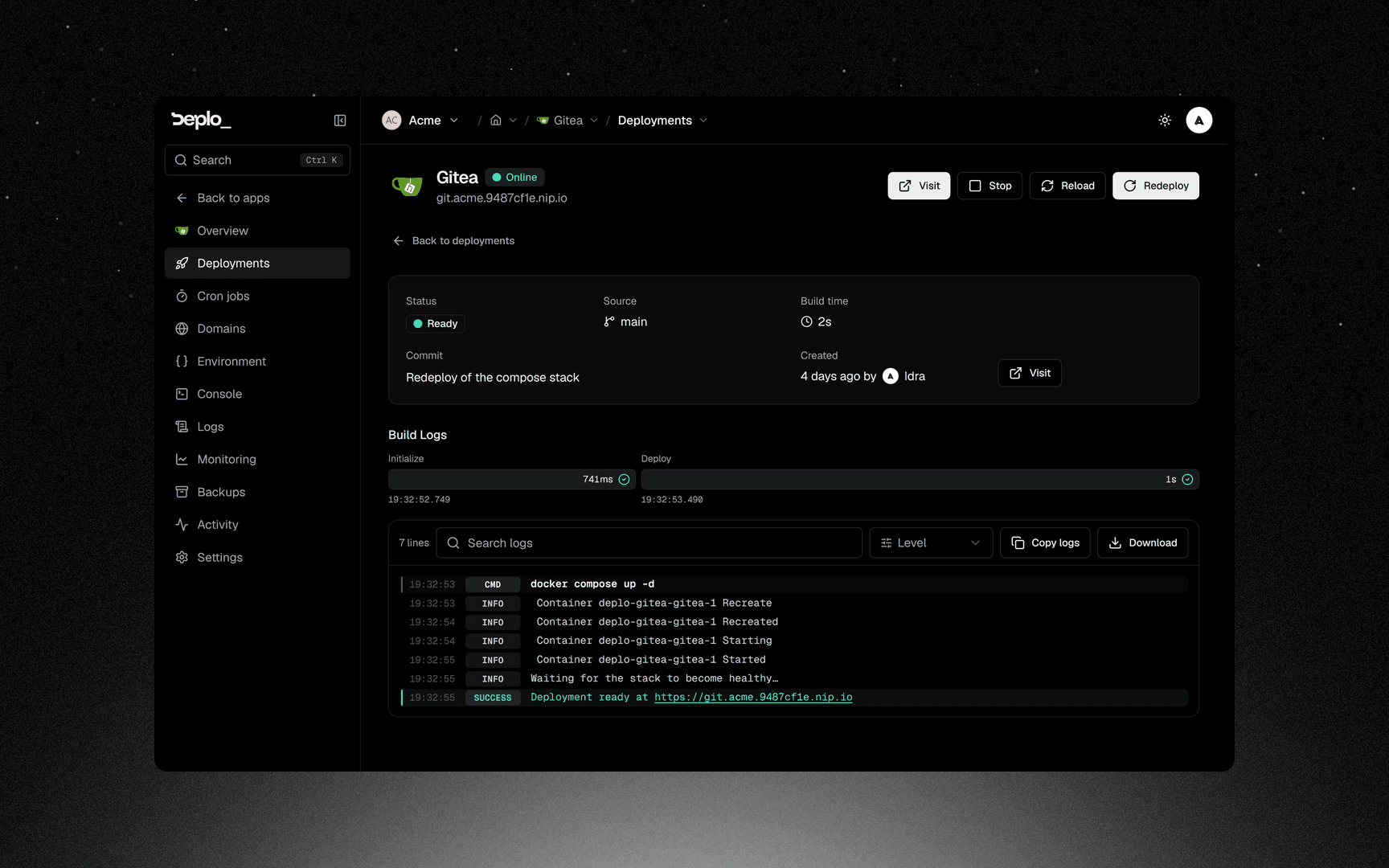Click the Gitea app logo icon

408,186
